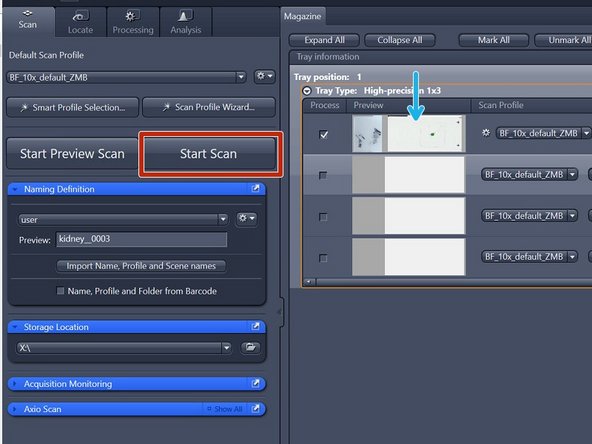Open the Analysis tab

coord(185,22)
